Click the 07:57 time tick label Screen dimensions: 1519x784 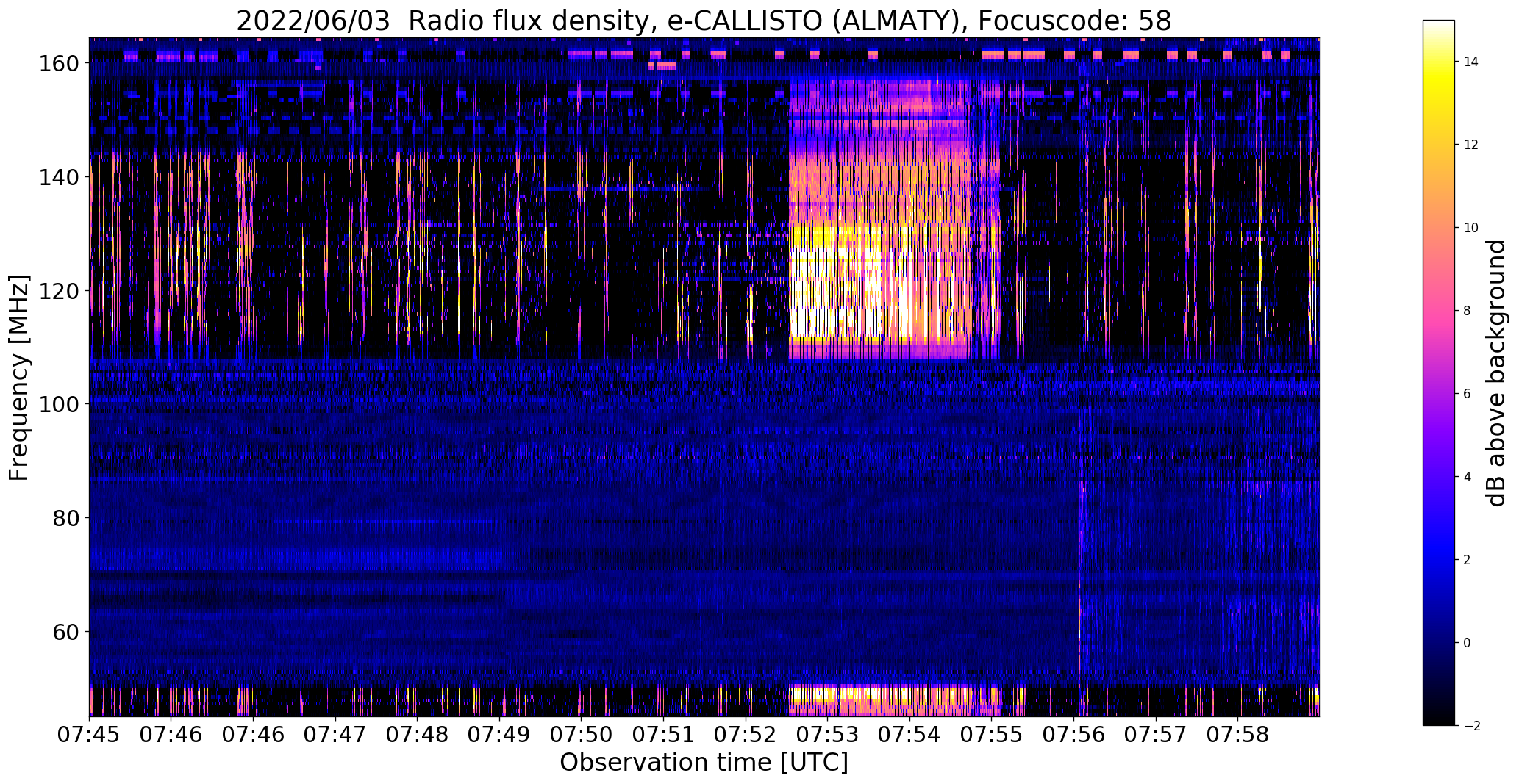[x=1157, y=735]
